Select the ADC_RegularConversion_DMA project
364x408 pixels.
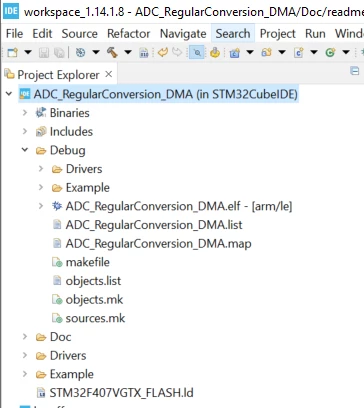tap(165, 94)
